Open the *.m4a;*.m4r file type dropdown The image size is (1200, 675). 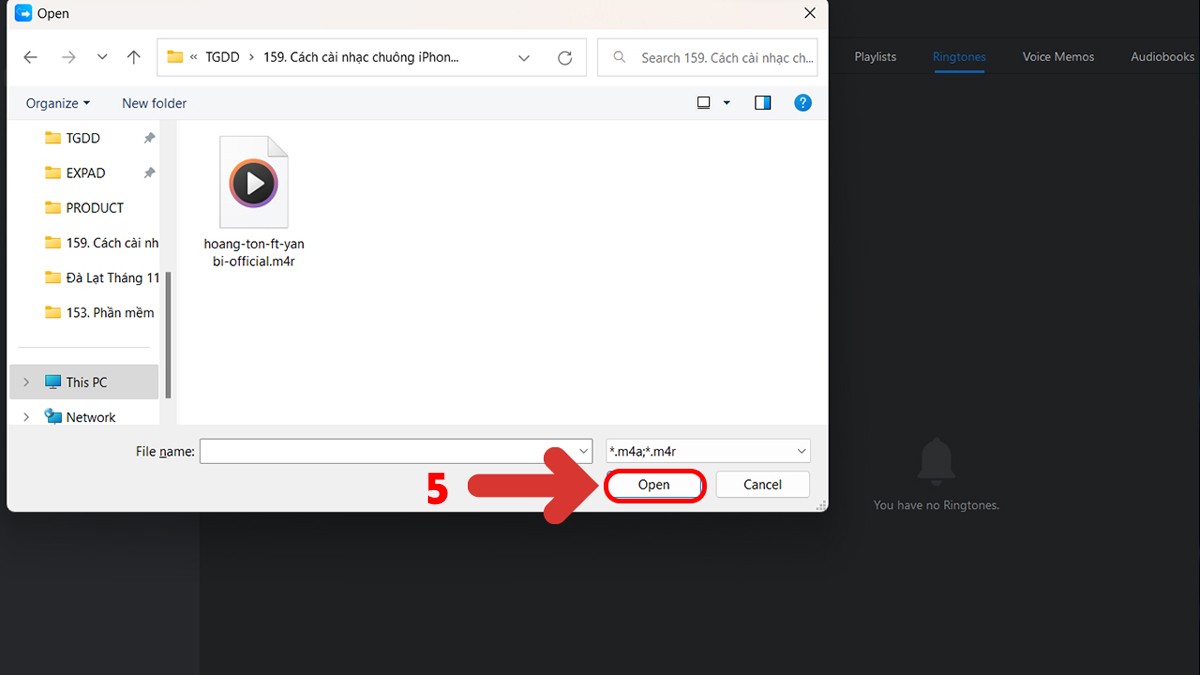click(708, 452)
